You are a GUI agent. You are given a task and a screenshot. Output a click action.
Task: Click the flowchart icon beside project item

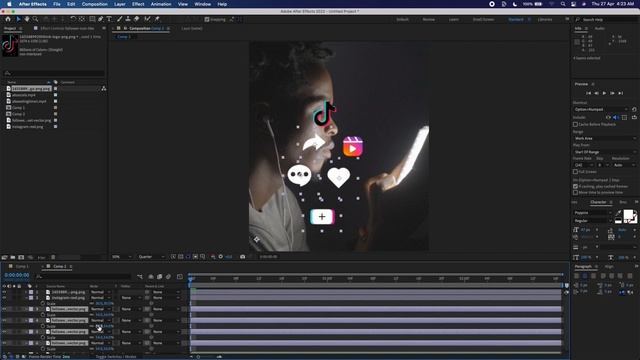click(x=104, y=89)
